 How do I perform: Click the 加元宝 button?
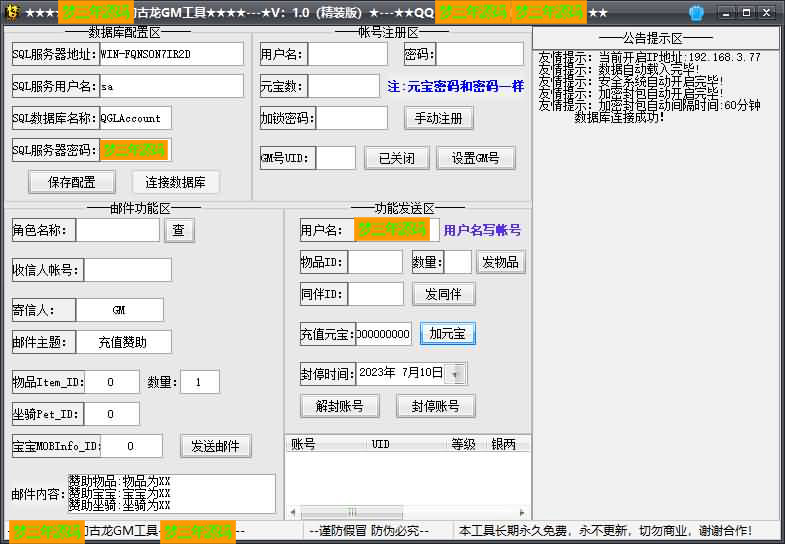click(x=448, y=334)
